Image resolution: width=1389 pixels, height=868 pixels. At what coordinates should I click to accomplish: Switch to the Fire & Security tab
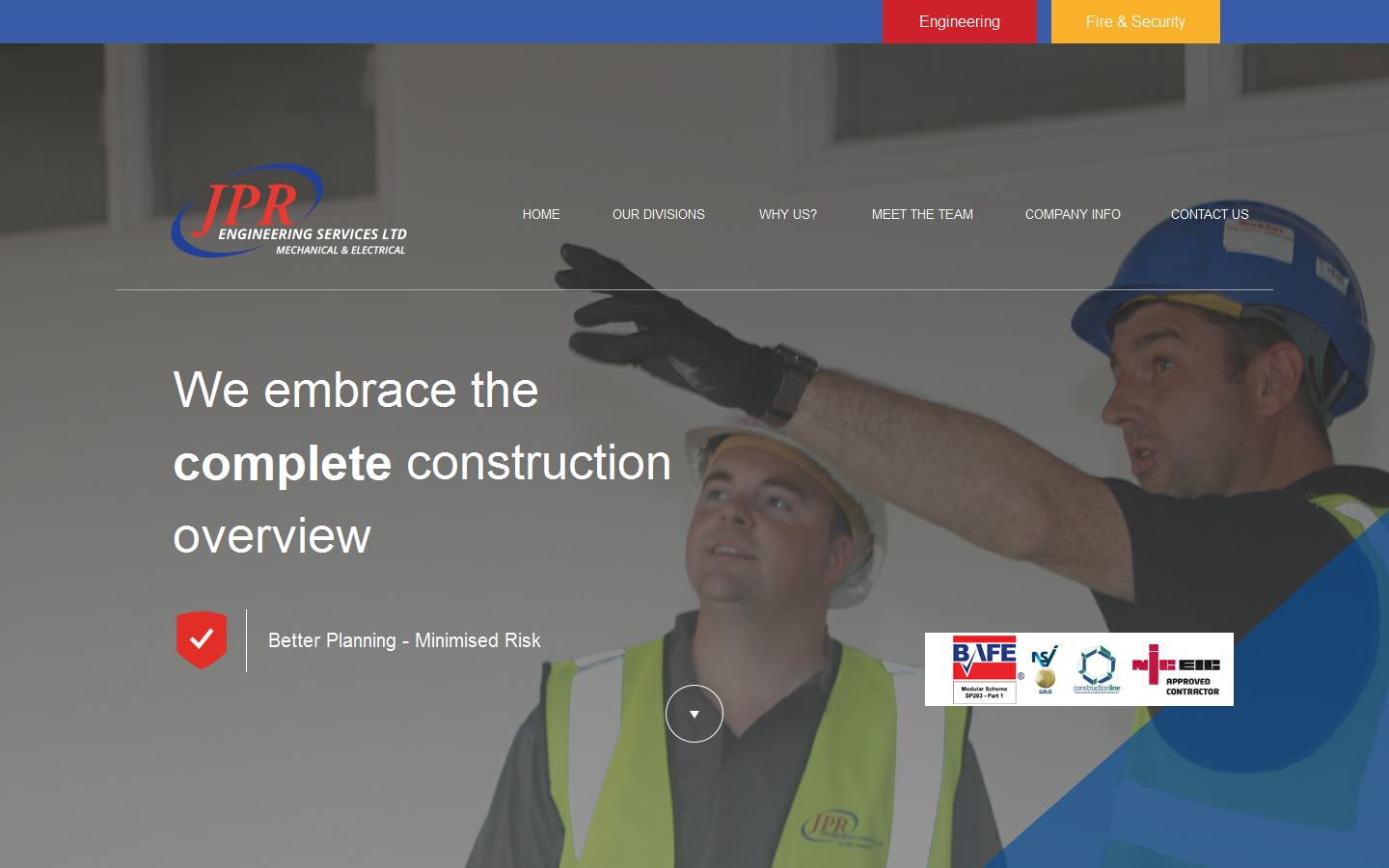pyautogui.click(x=1135, y=21)
